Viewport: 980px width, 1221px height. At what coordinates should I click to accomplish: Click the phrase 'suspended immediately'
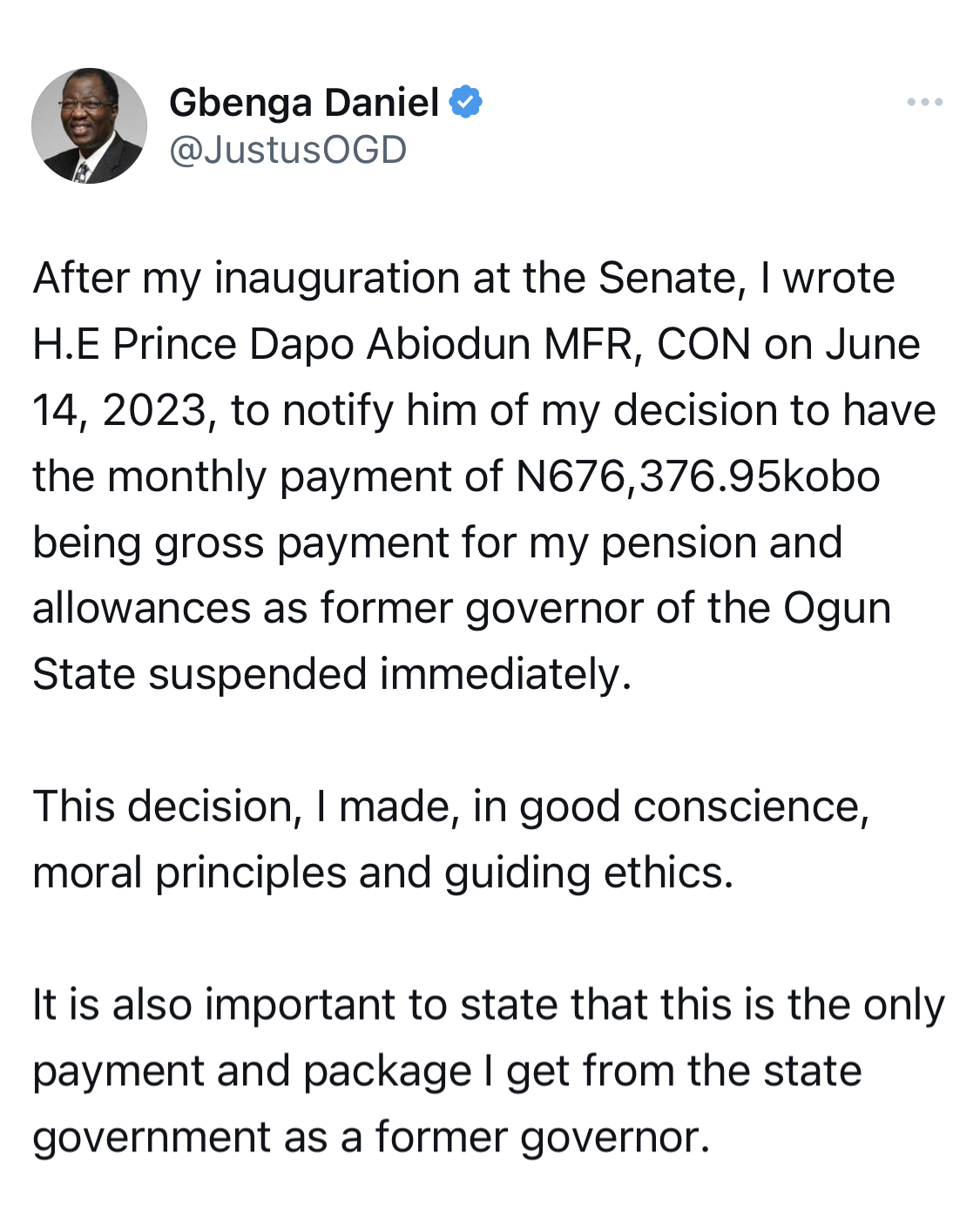[389, 674]
